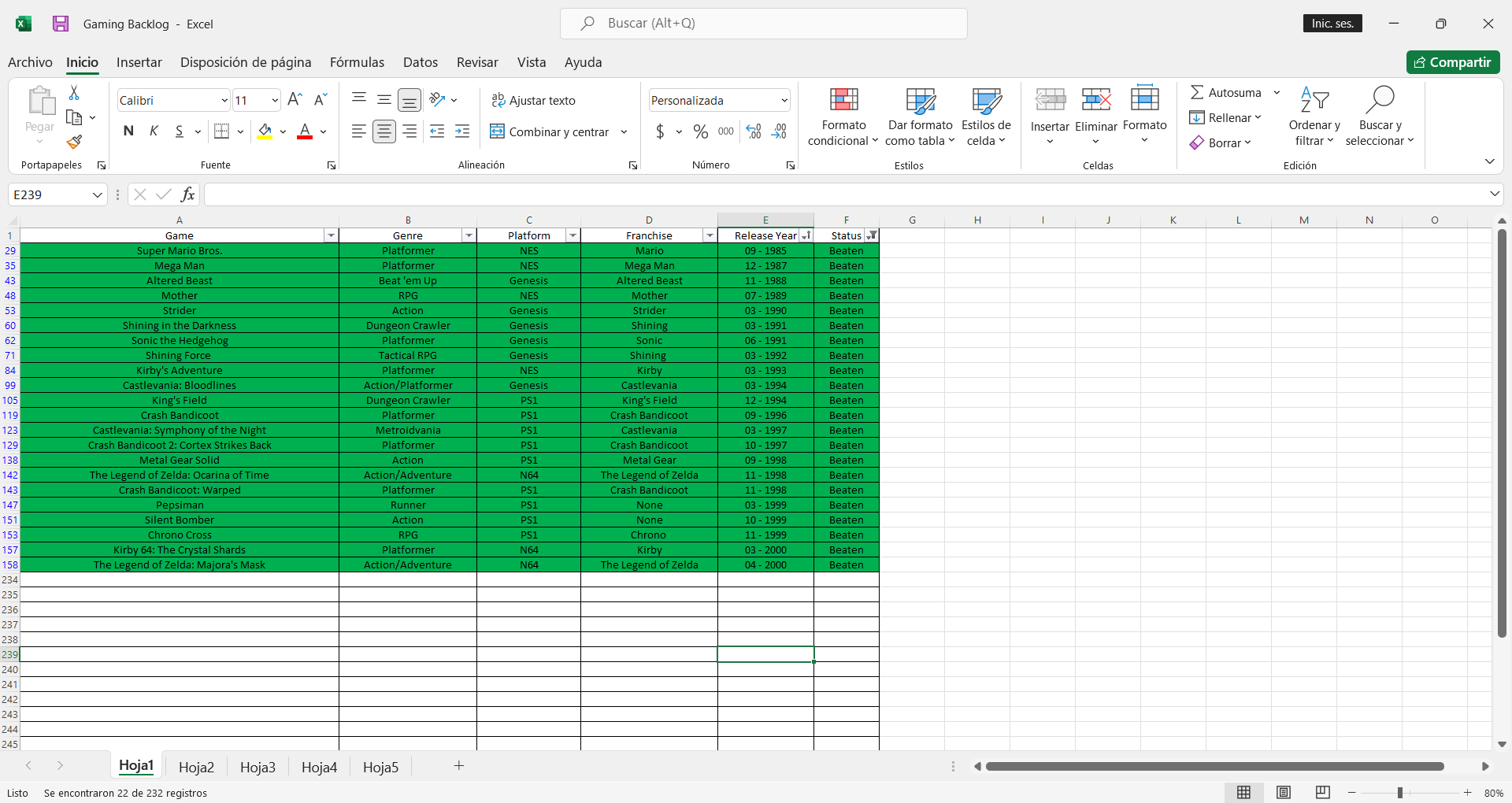Click the Insert function fx icon
1512x803 pixels.
click(x=187, y=194)
